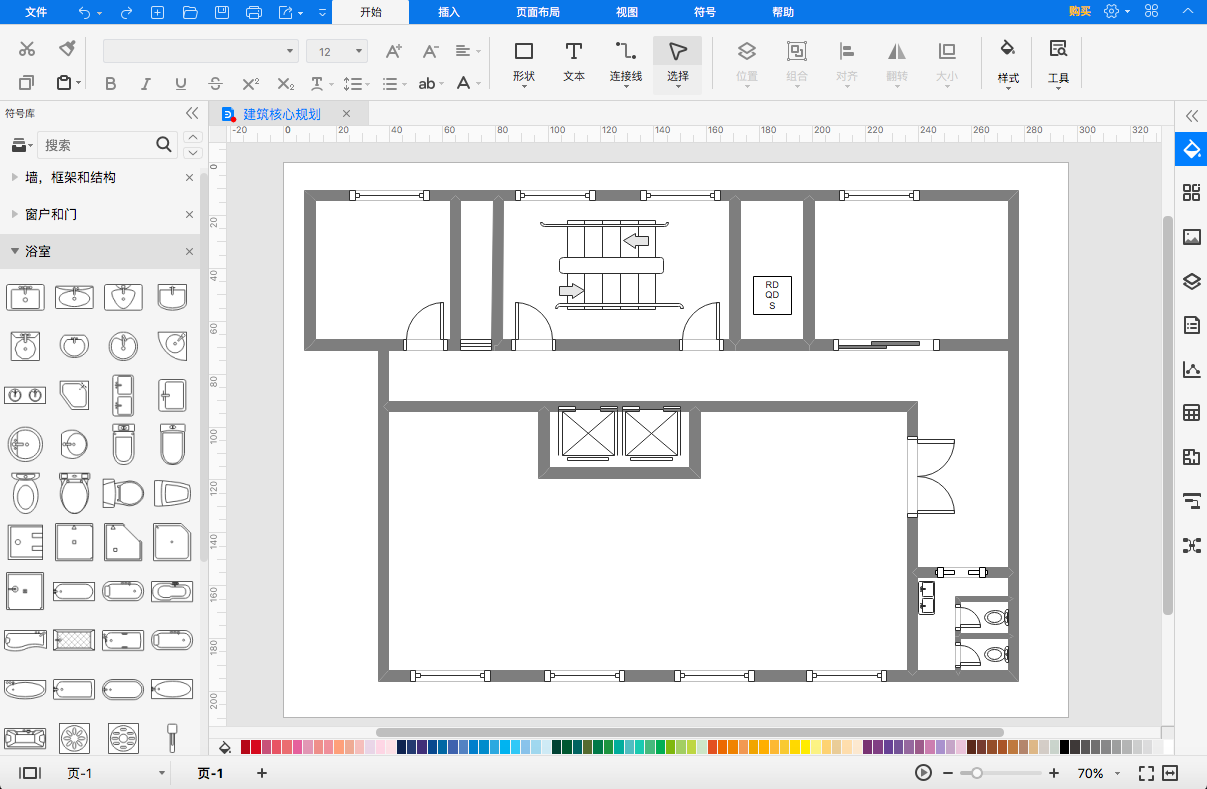Add a new page with plus button
1207x789 pixels.
point(262,773)
